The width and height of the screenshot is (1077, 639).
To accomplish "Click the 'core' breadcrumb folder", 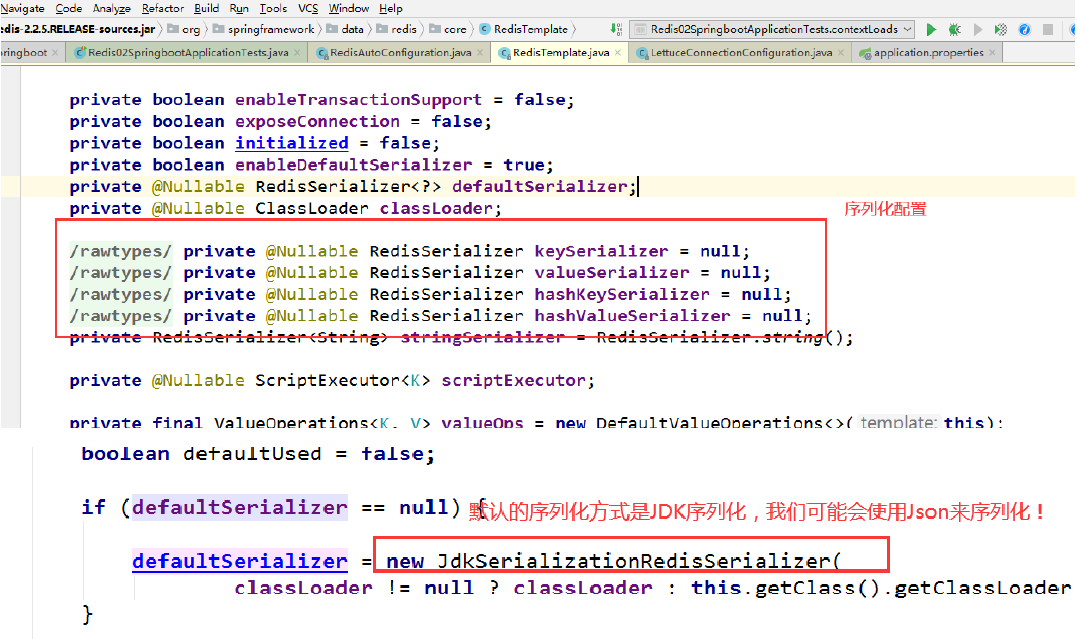I will [x=448, y=30].
